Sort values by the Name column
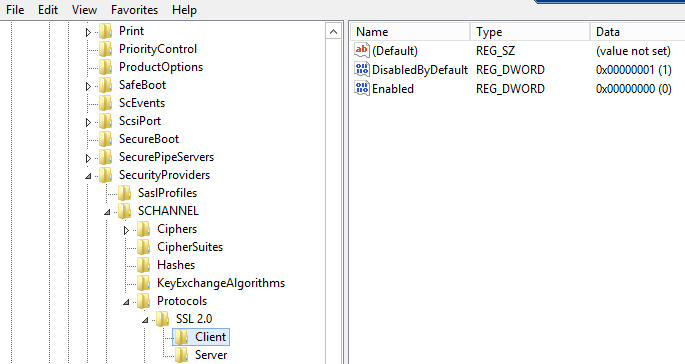Viewport: 685px width, 364px height. 410,32
